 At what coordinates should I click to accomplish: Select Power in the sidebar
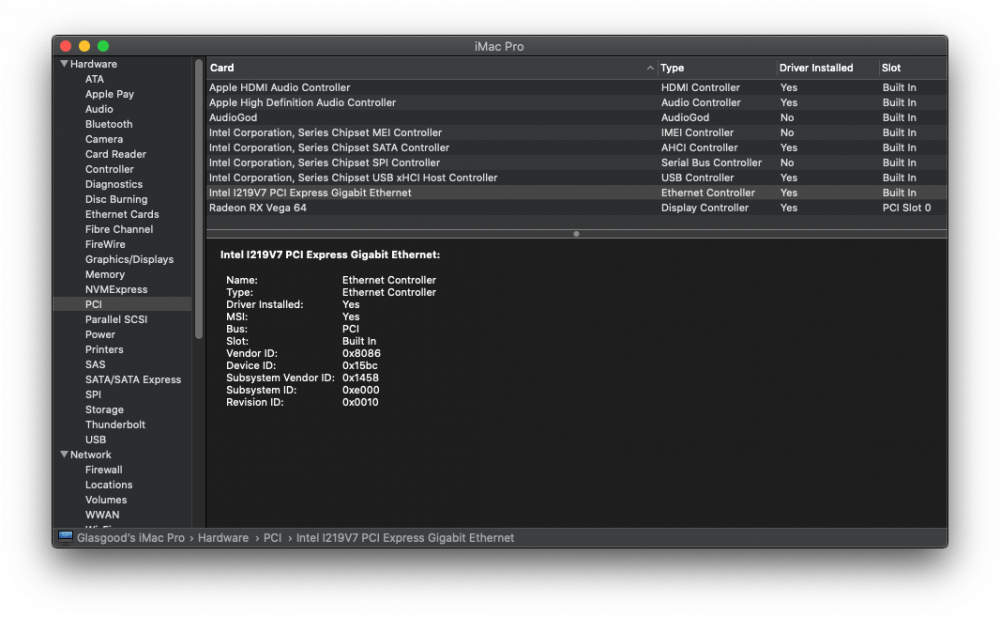point(100,334)
